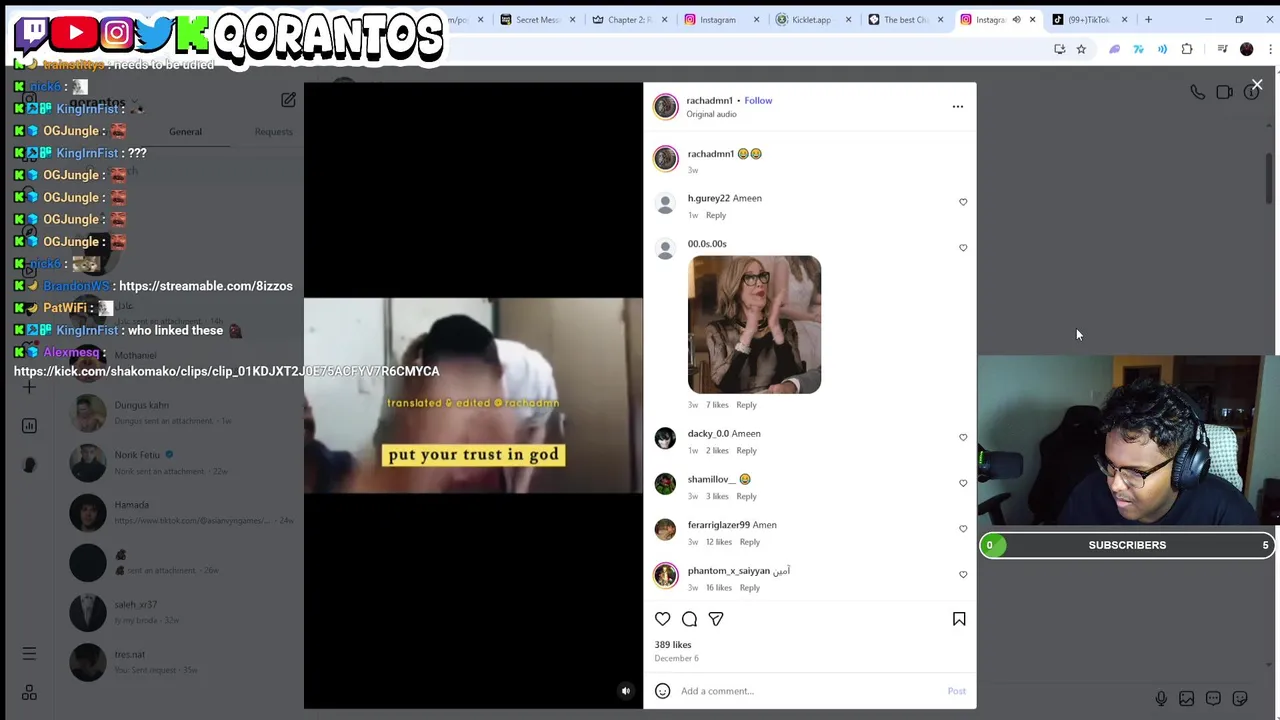
Task: Open rachadmn1's profile from the header username
Action: (709, 100)
